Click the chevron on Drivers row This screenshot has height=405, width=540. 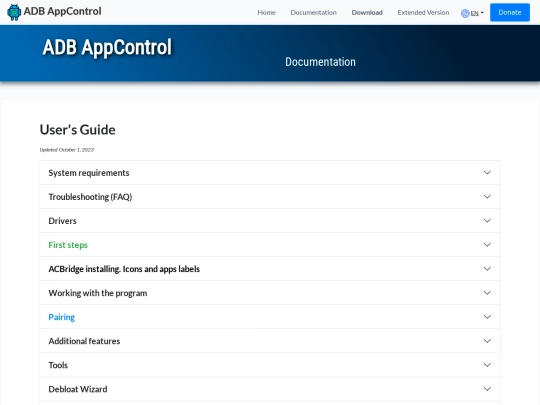[x=487, y=221]
